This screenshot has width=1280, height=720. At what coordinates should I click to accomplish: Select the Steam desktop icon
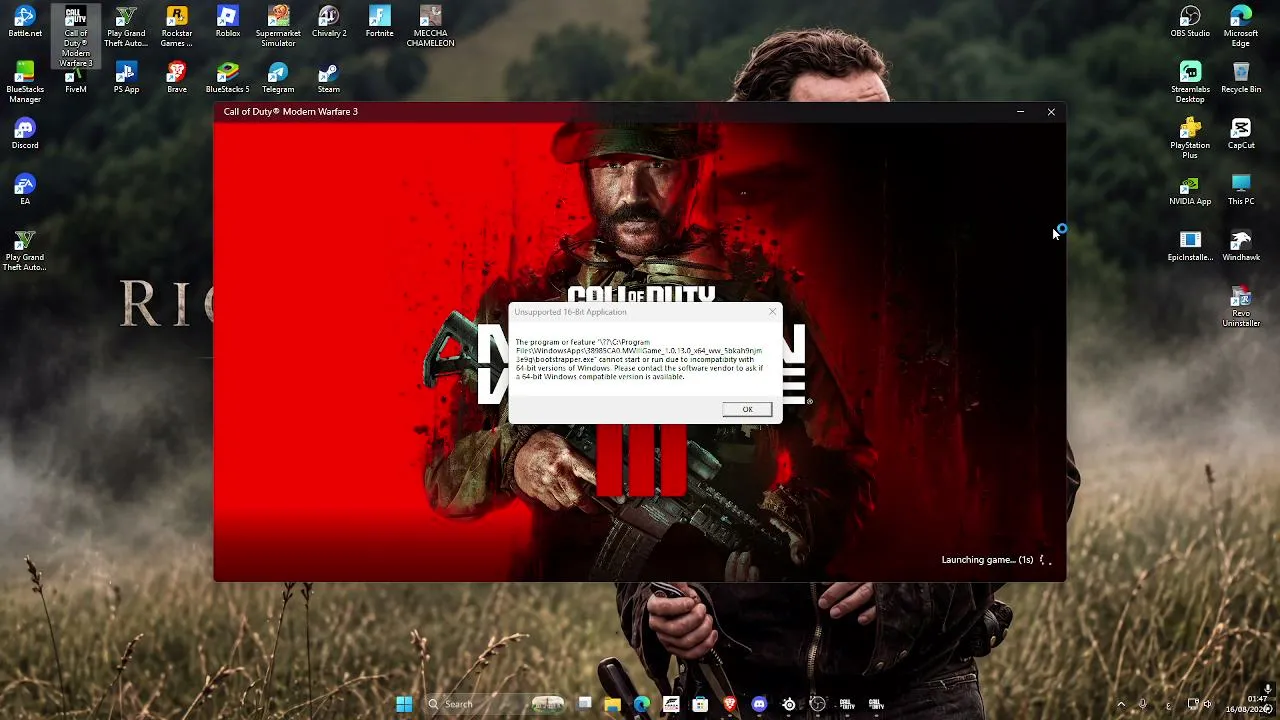pyautogui.click(x=329, y=78)
